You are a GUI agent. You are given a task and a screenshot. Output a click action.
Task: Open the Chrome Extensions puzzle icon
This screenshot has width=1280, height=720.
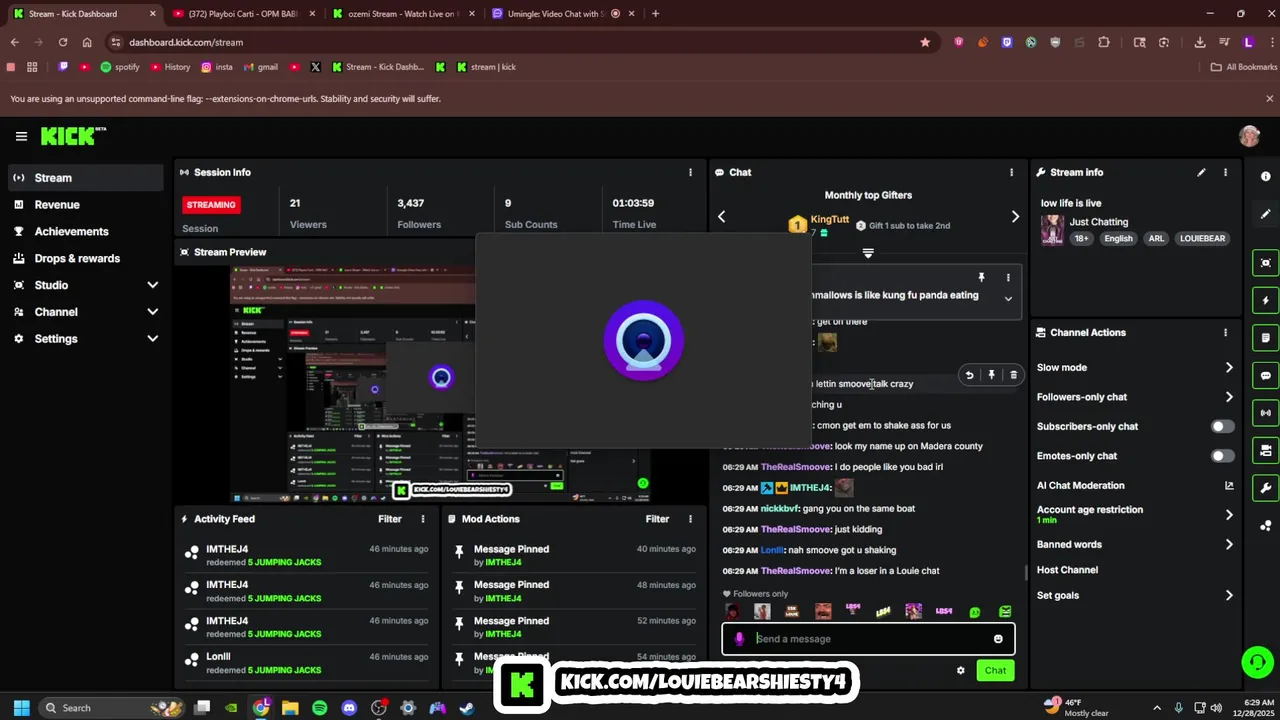(x=1104, y=42)
